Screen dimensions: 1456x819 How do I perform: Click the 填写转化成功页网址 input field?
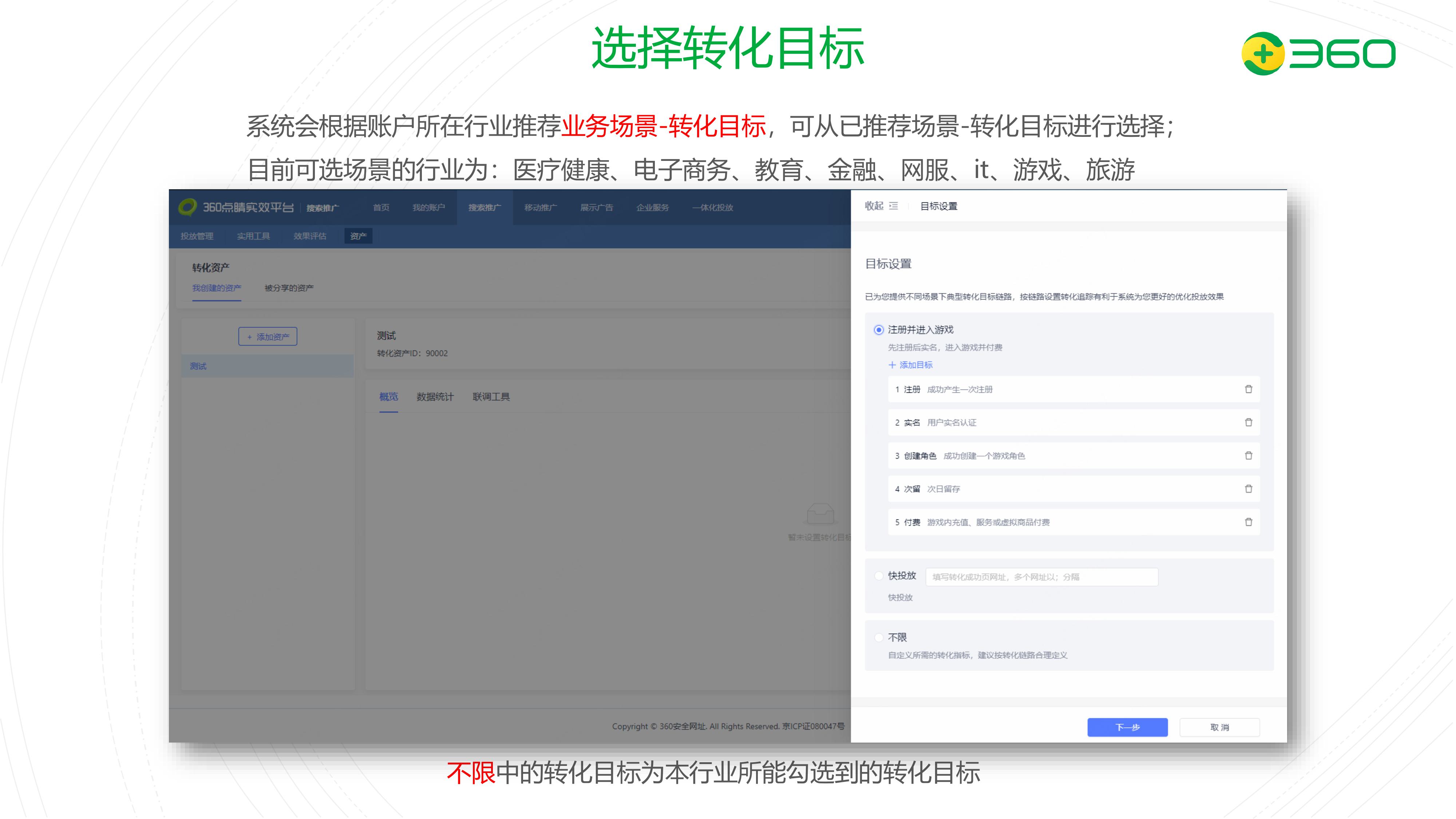click(x=1042, y=577)
